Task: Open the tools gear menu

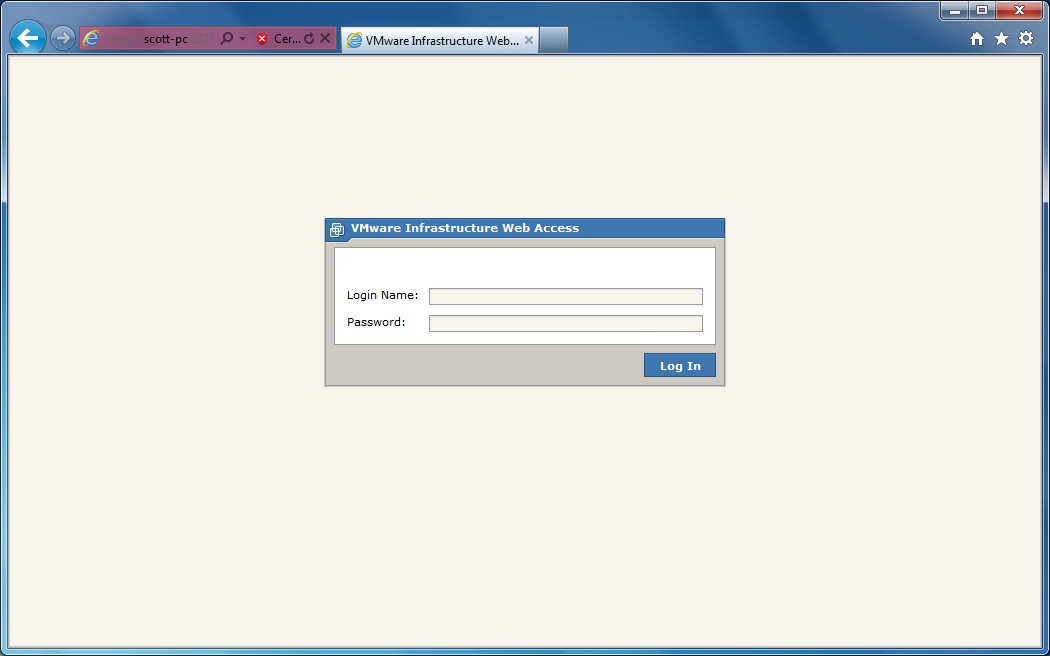Action: 1026,38
